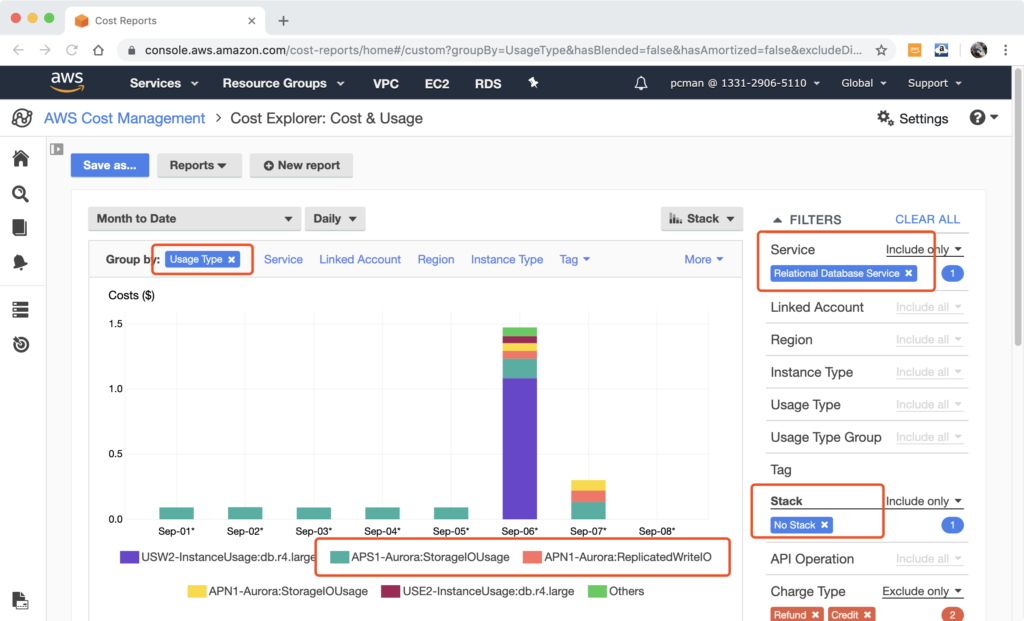Group by Instance Type
This screenshot has width=1024, height=621.
click(x=507, y=259)
